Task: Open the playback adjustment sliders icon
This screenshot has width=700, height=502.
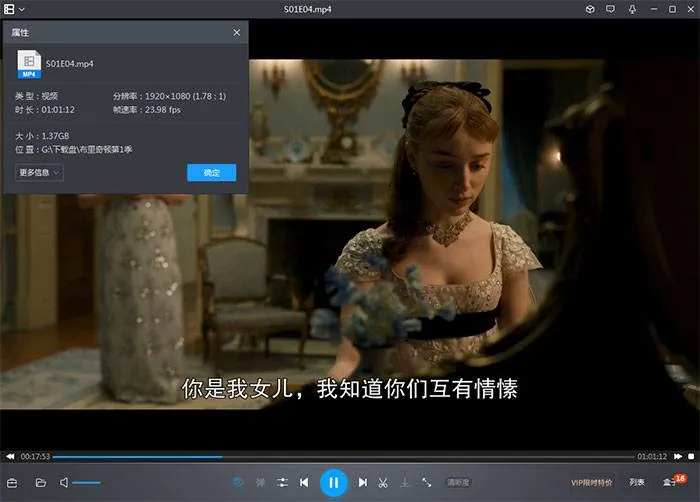Action: pyautogui.click(x=282, y=482)
